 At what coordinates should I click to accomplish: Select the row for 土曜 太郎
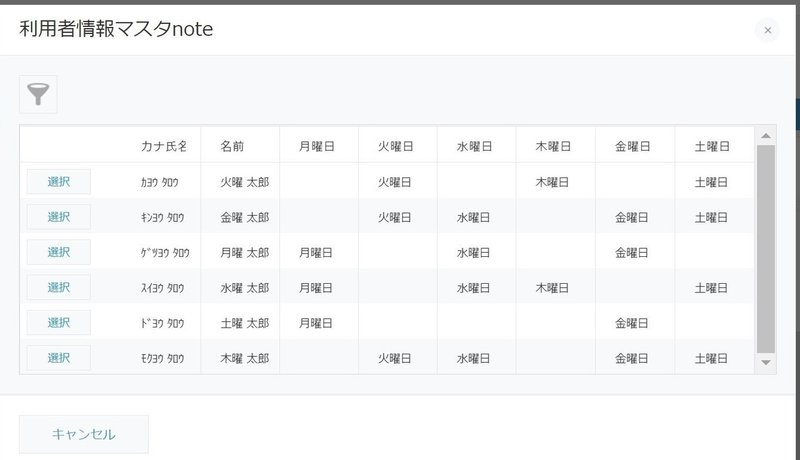(x=58, y=322)
